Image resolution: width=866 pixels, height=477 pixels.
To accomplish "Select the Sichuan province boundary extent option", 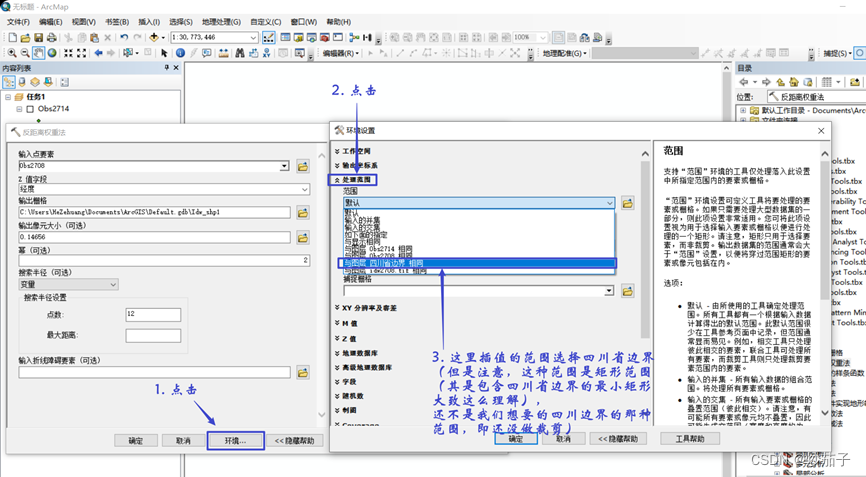I will [385, 264].
